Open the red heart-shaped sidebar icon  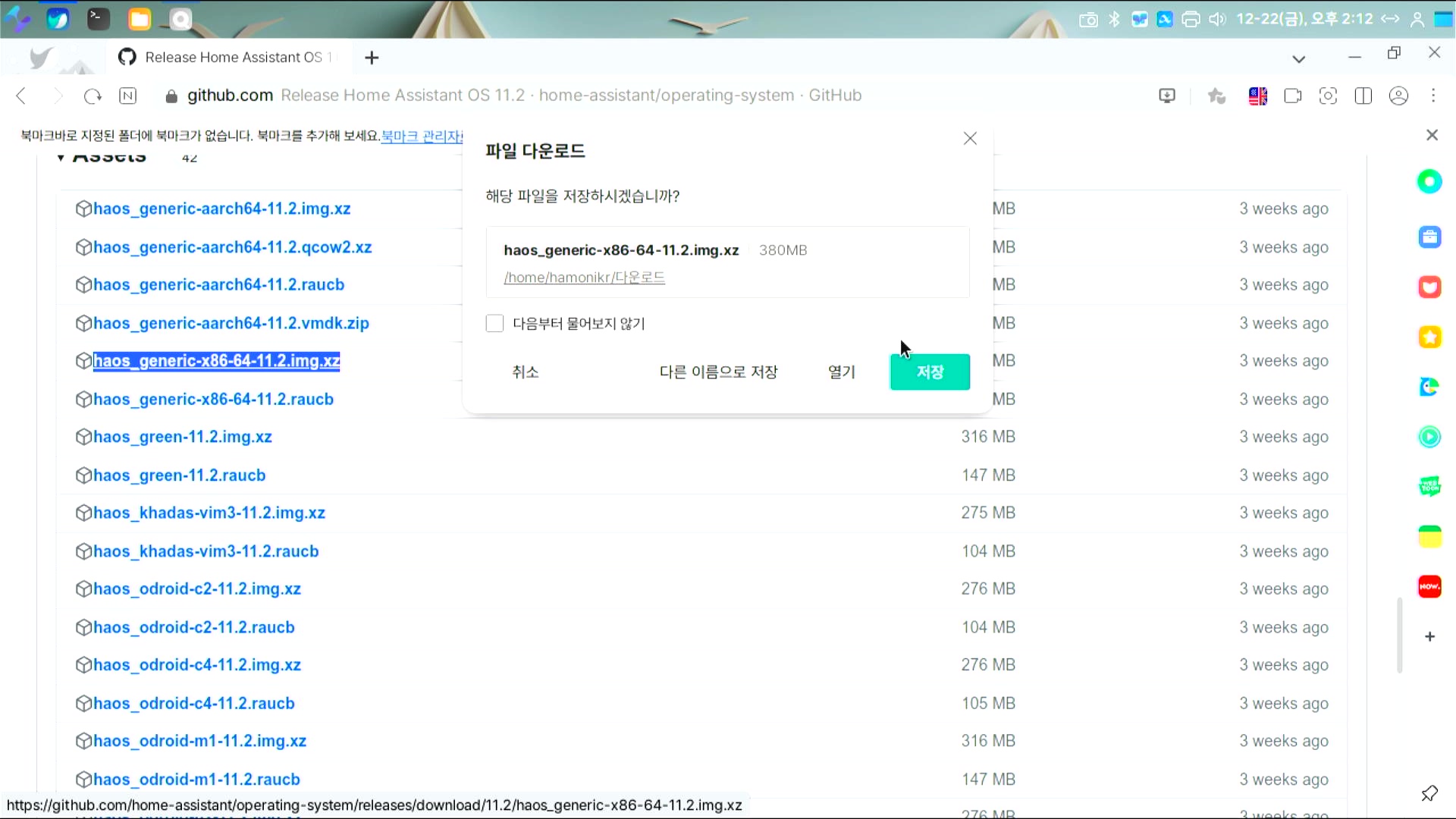[x=1429, y=287]
